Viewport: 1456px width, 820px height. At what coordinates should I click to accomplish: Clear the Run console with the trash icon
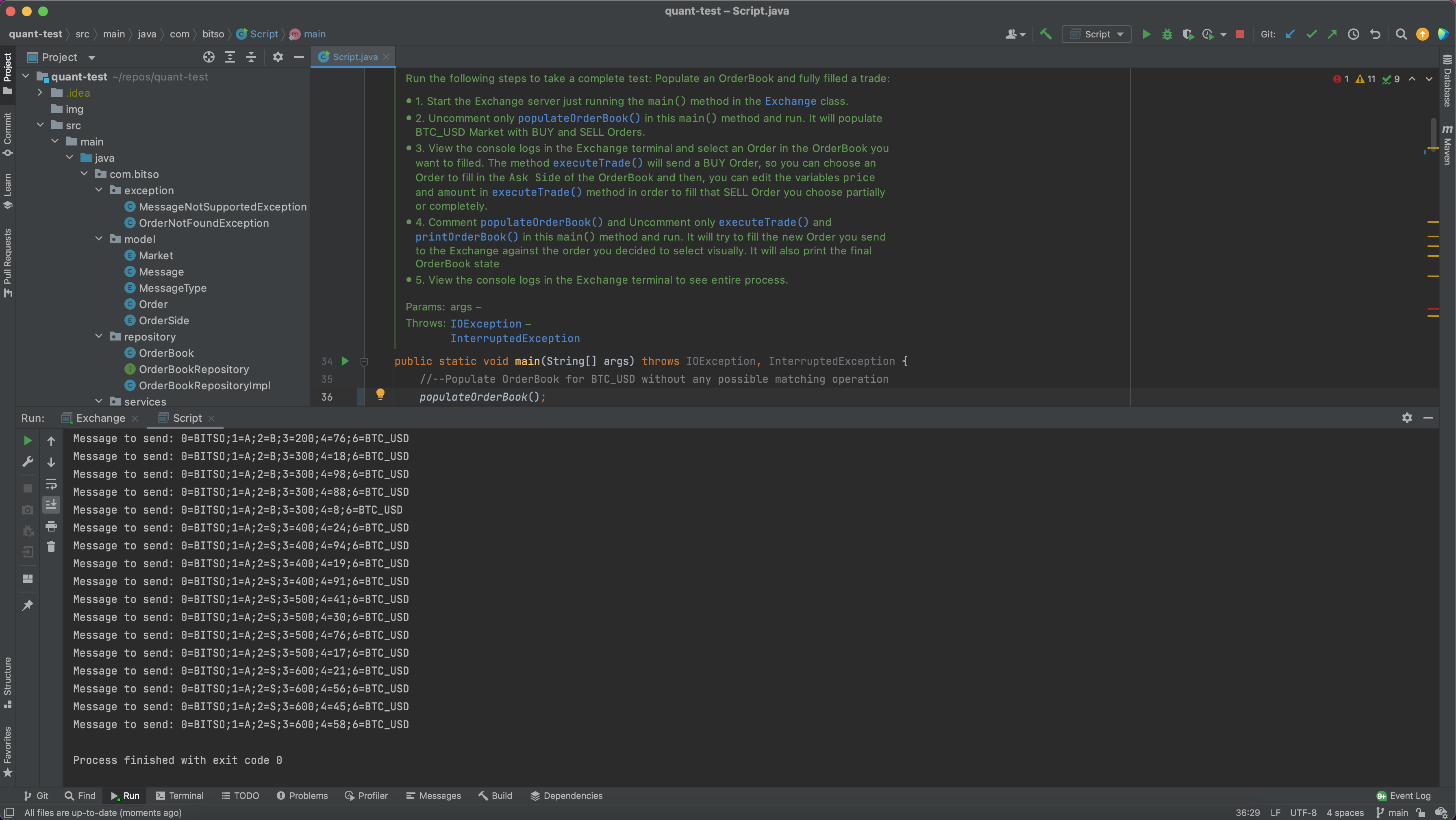51,547
